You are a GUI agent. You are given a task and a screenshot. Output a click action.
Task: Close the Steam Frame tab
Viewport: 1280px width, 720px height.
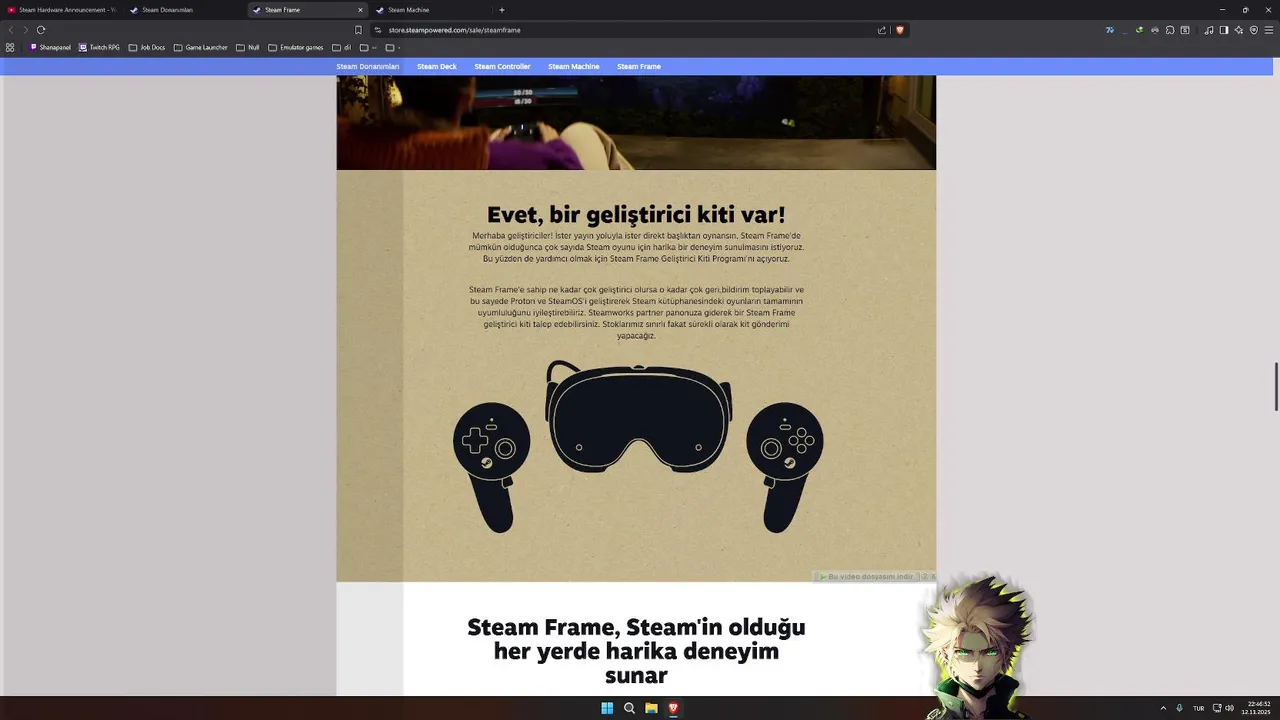(360, 10)
